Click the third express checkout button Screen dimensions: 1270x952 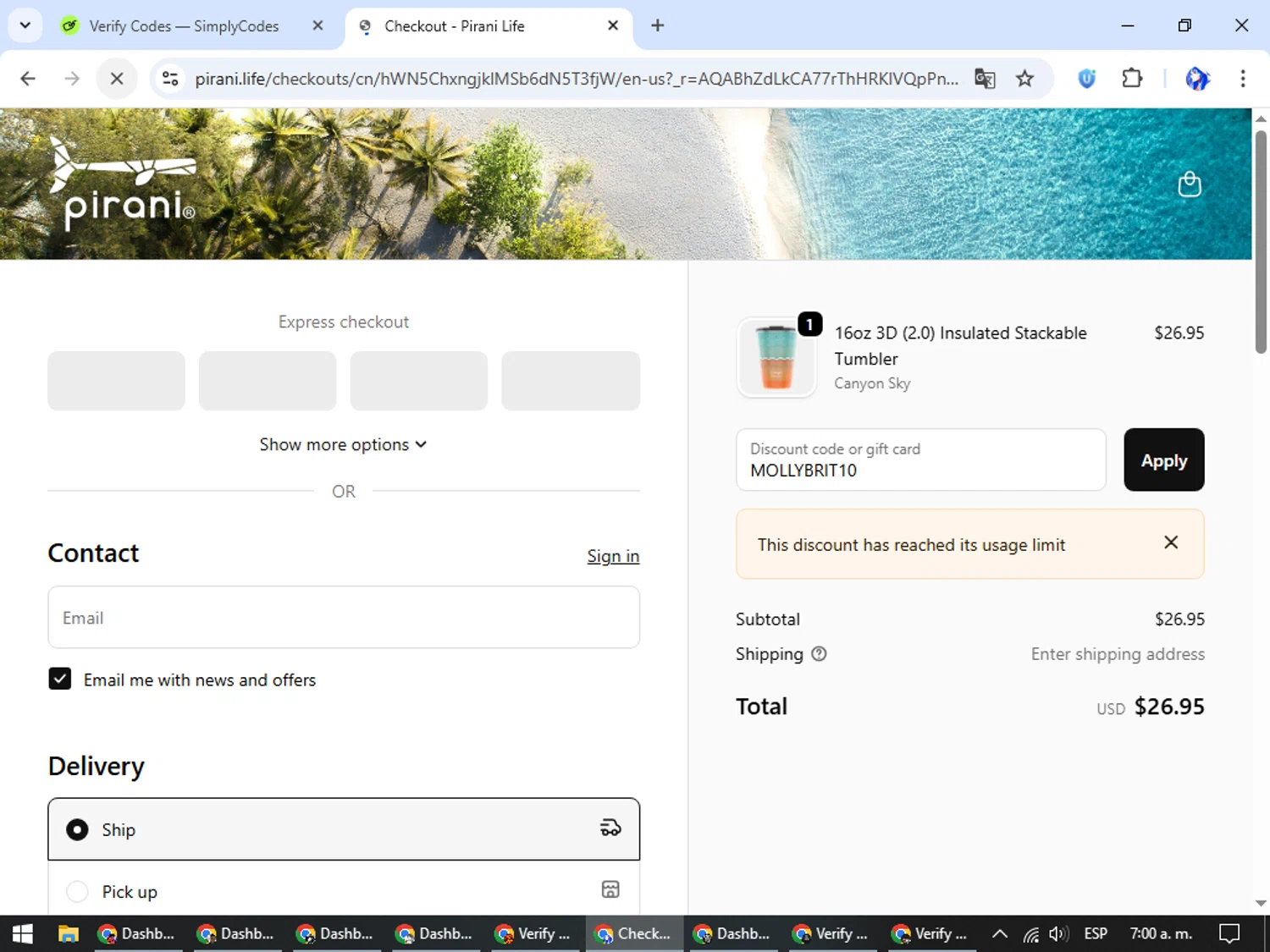click(419, 381)
